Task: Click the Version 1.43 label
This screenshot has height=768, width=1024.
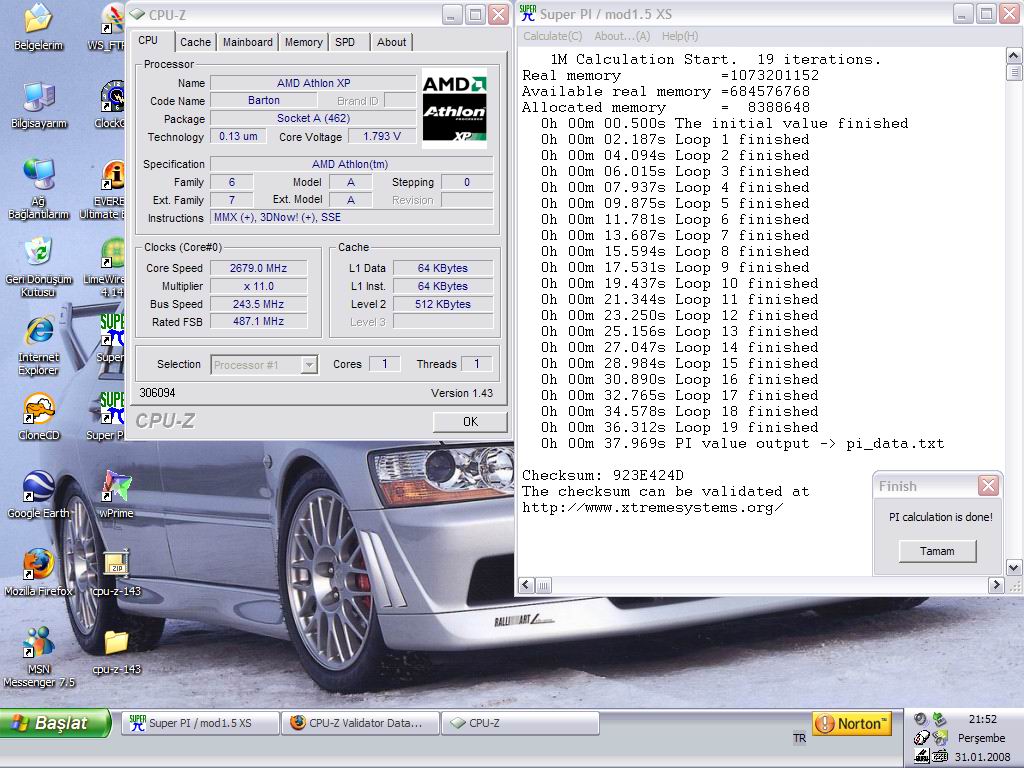Action: pyautogui.click(x=462, y=393)
